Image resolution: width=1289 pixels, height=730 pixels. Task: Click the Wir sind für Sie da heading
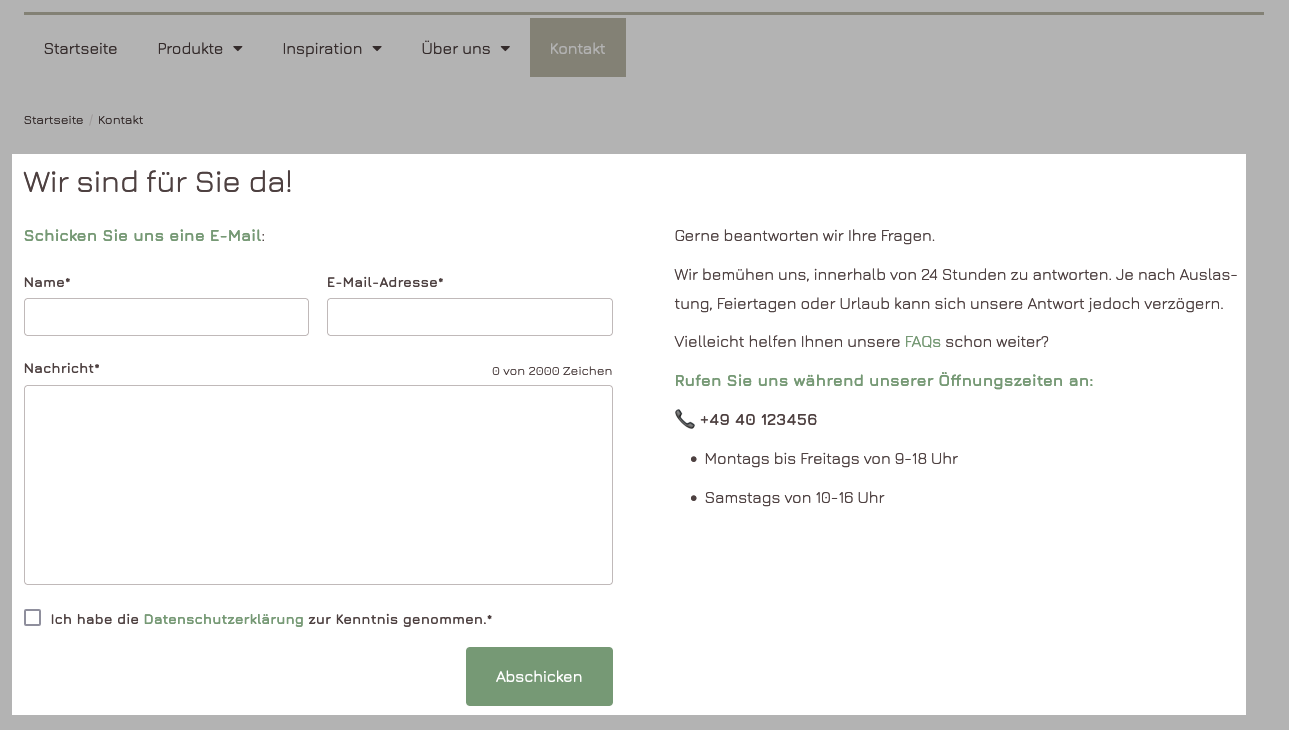pos(158,182)
